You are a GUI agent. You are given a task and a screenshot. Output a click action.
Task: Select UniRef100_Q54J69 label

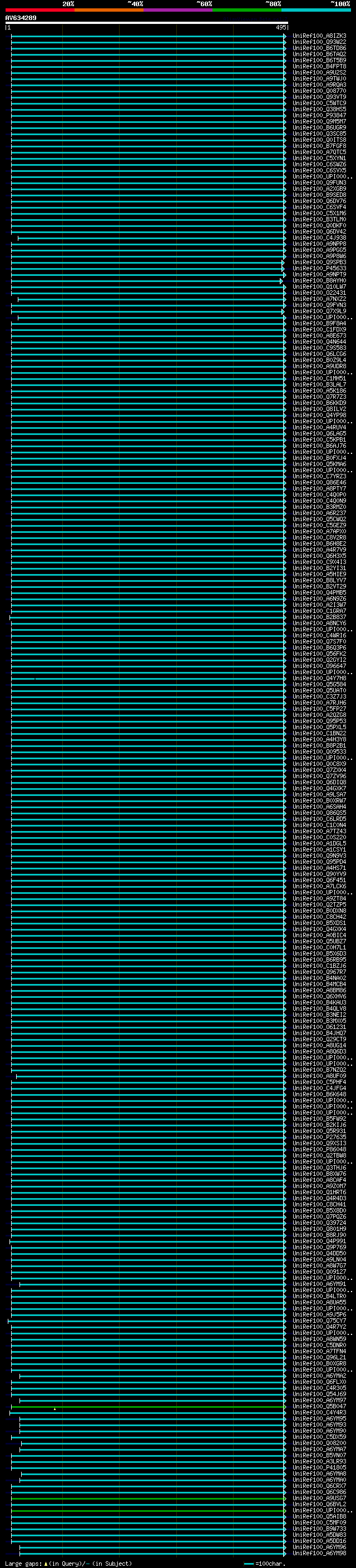coord(319,1394)
